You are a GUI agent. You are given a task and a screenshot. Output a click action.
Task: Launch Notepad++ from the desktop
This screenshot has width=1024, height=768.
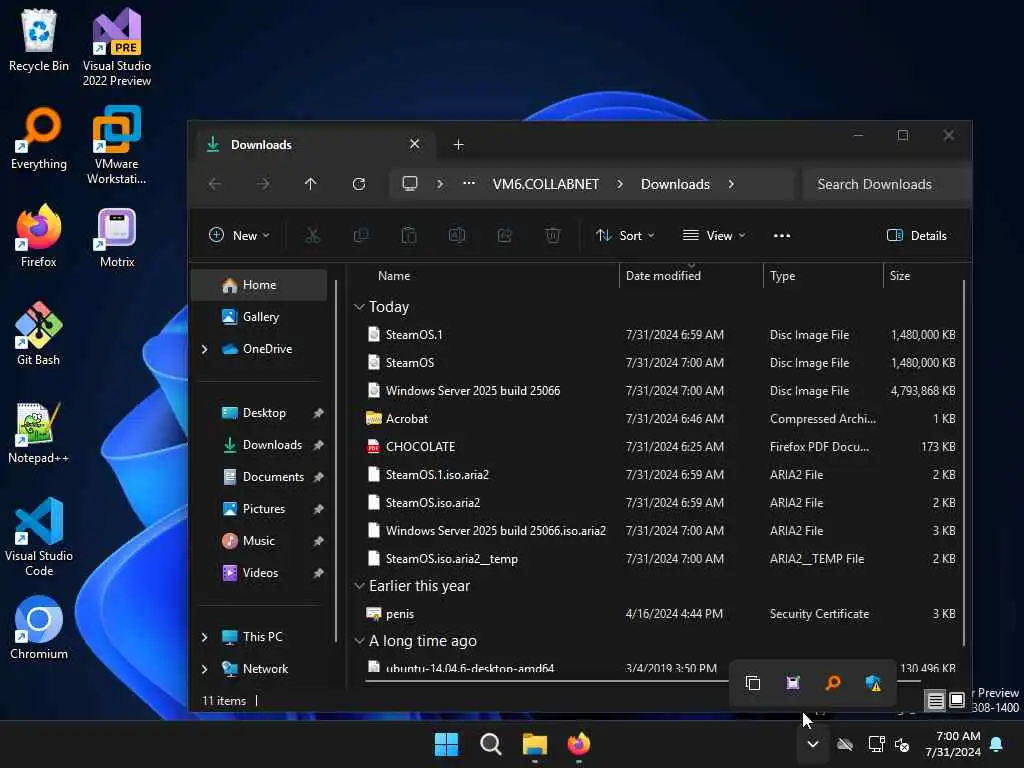(39, 432)
